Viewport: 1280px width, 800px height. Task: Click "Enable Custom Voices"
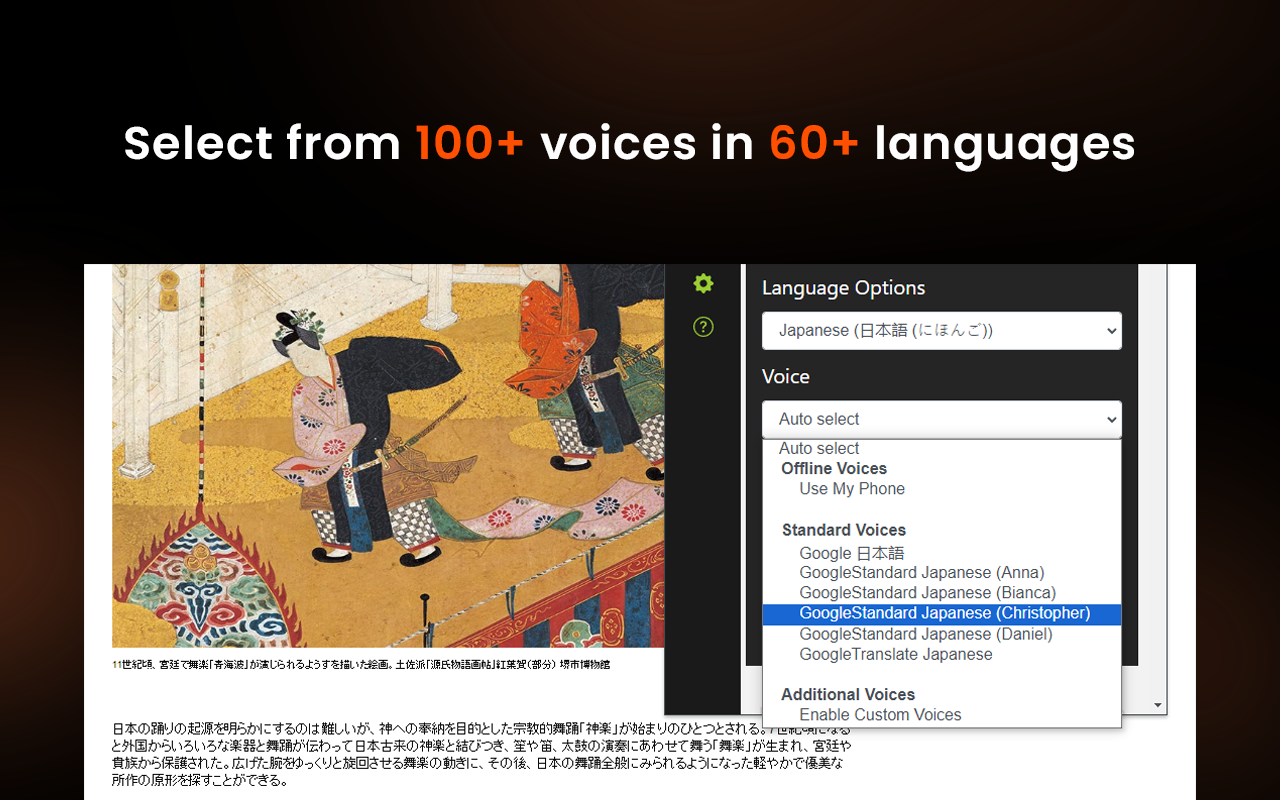pos(880,714)
